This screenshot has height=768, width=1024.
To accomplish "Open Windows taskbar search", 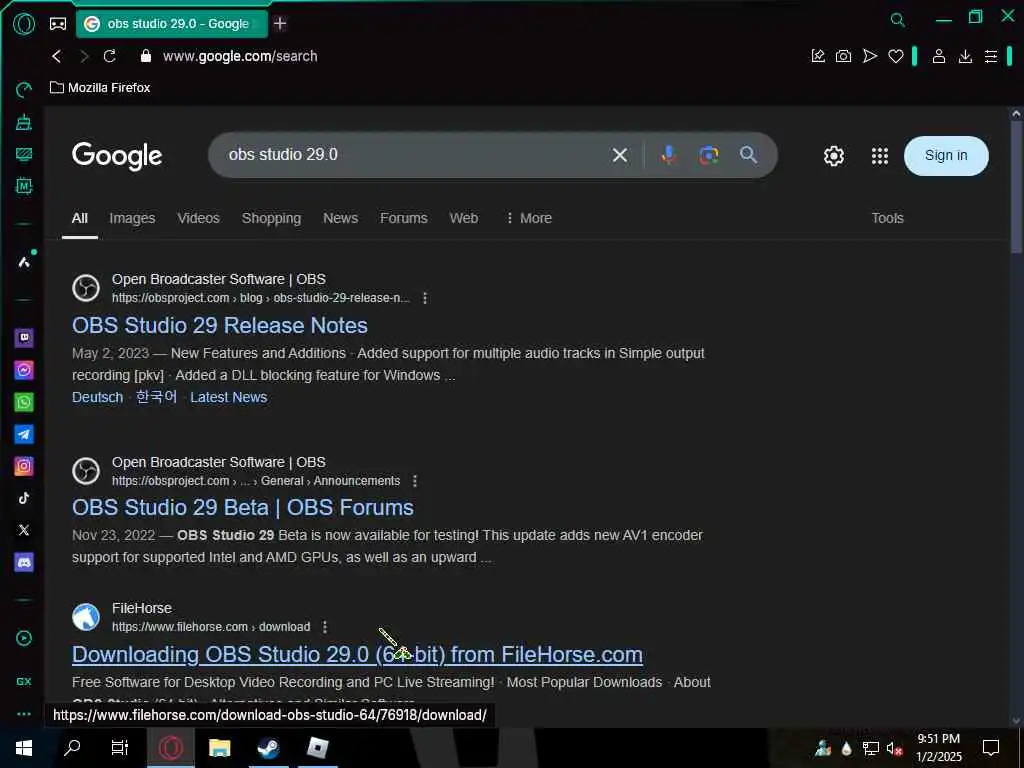I will [x=72, y=748].
